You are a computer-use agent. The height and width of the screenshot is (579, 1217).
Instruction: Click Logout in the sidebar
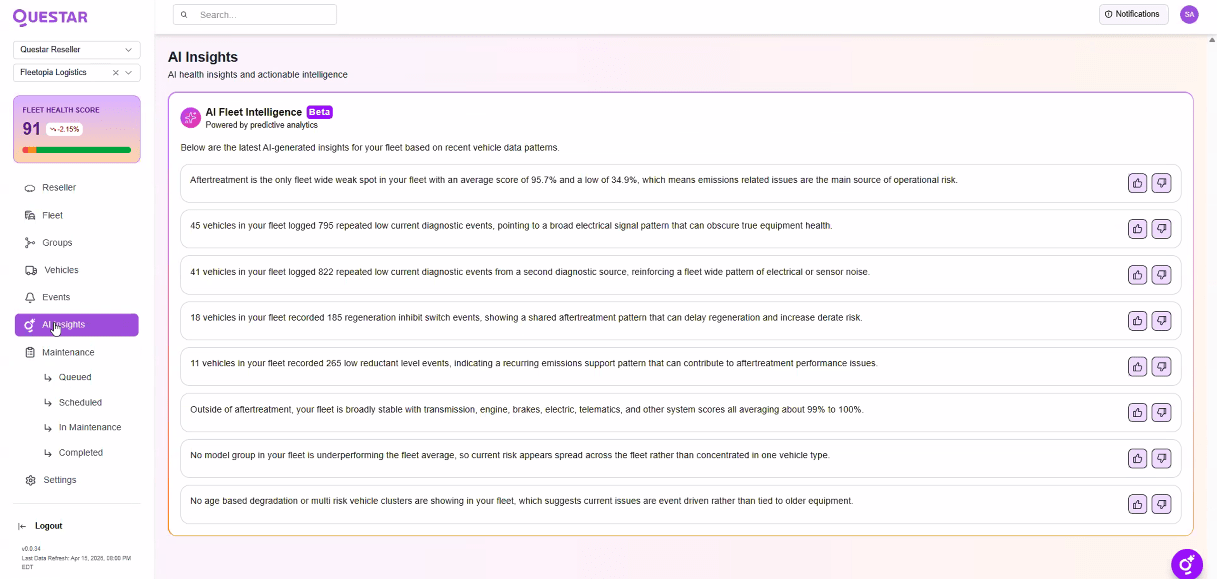48,526
